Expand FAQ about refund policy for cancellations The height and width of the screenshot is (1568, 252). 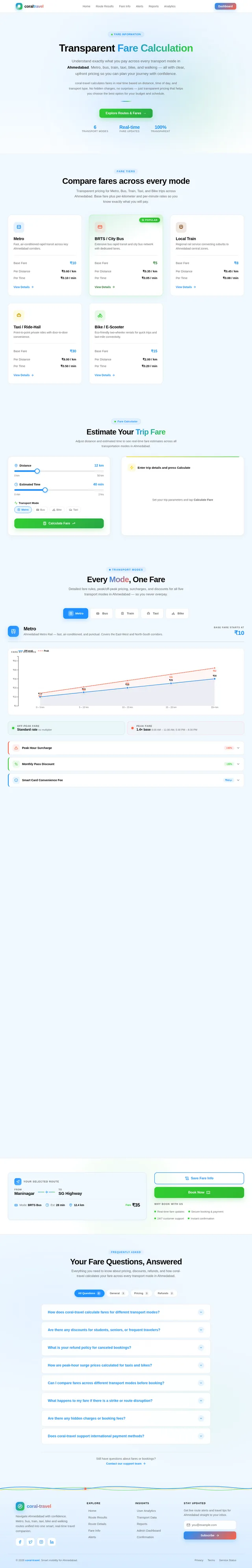point(126,1347)
